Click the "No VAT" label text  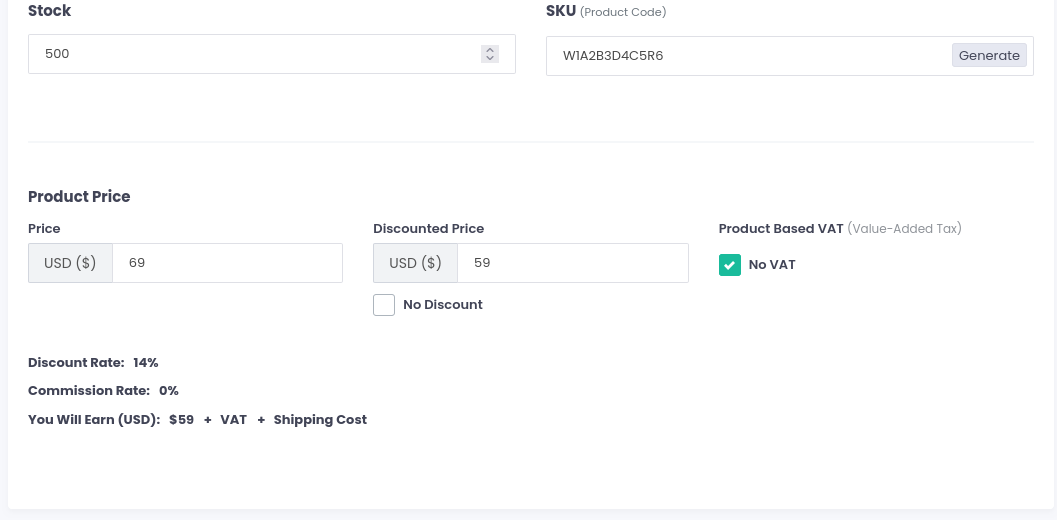click(772, 265)
